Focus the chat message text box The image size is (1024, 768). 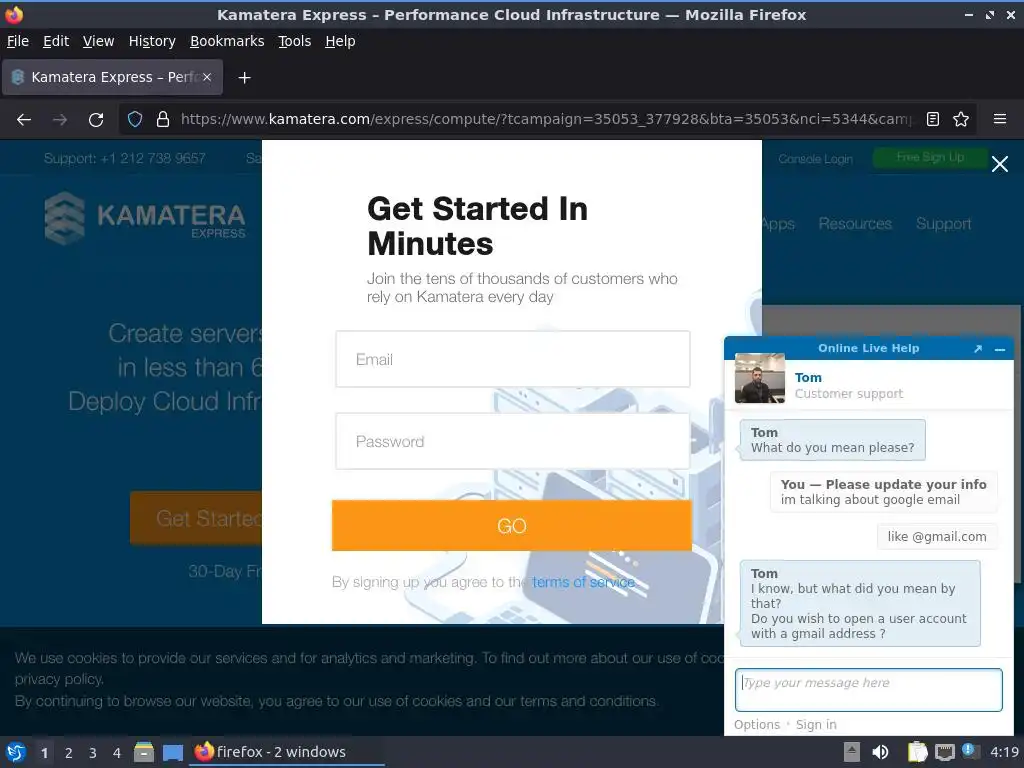click(869, 690)
